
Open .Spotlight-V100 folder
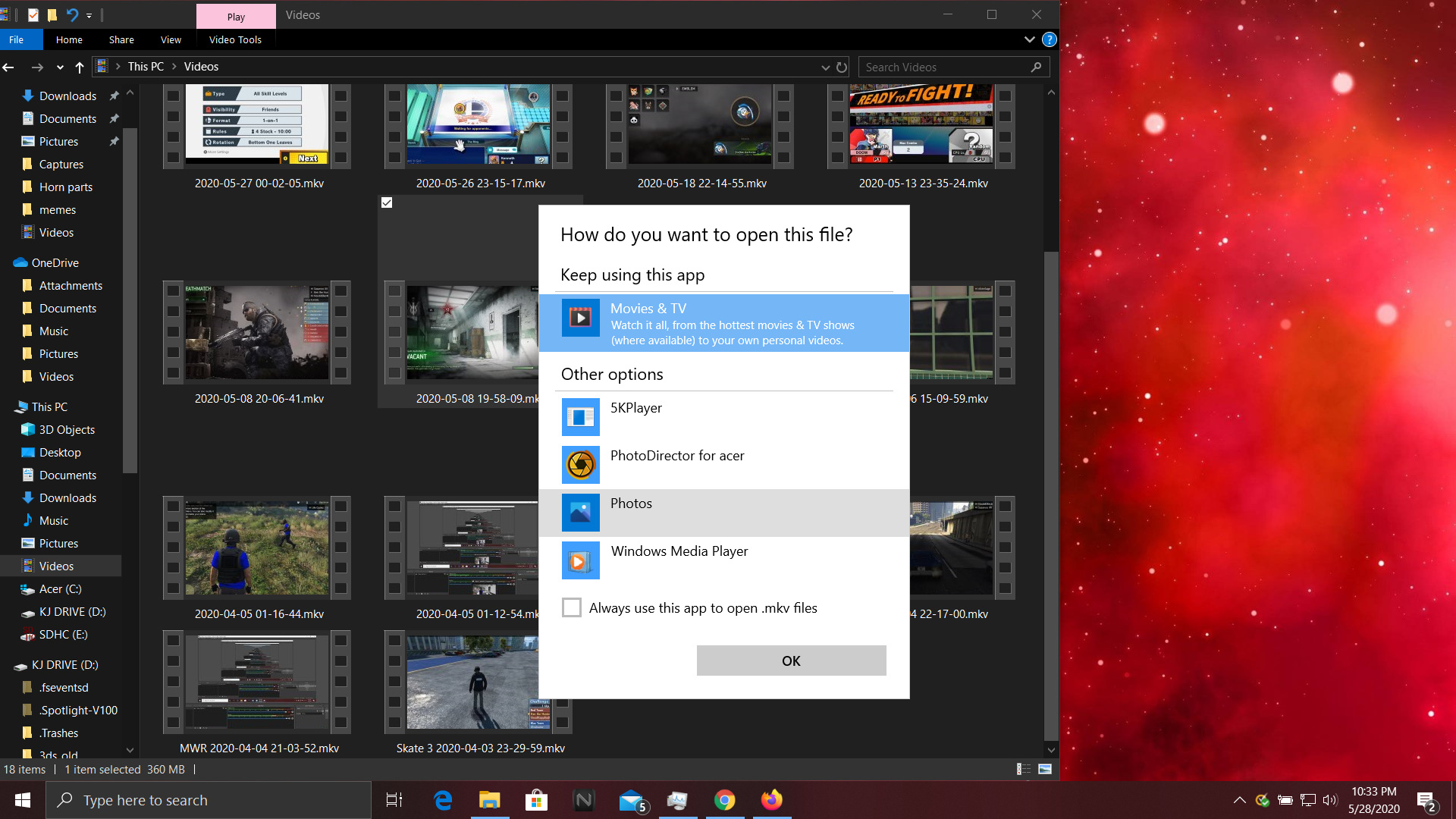click(x=78, y=710)
